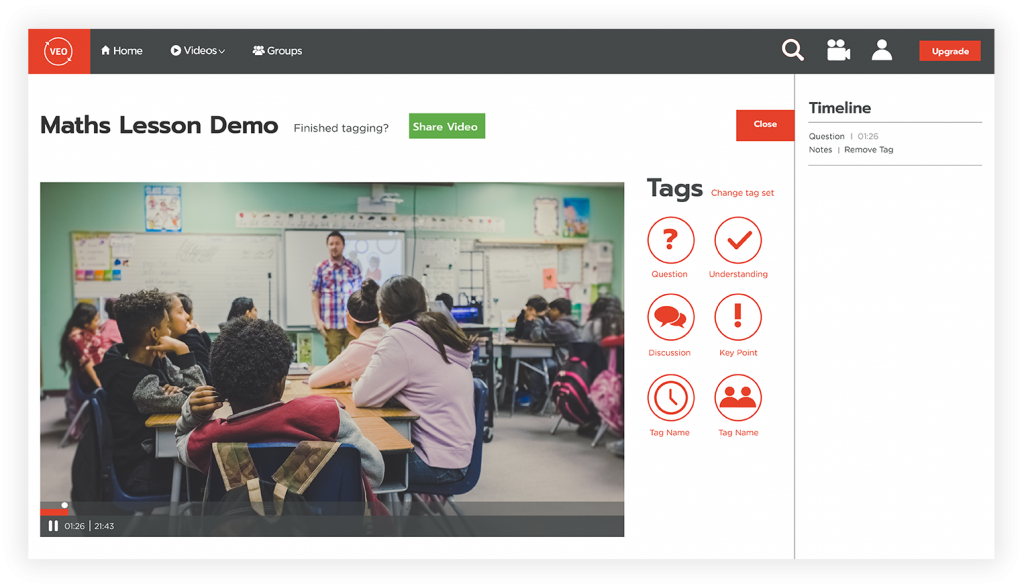This screenshot has width=1024, height=588.
Task: Add an Understanding checkmark tag
Action: point(738,240)
